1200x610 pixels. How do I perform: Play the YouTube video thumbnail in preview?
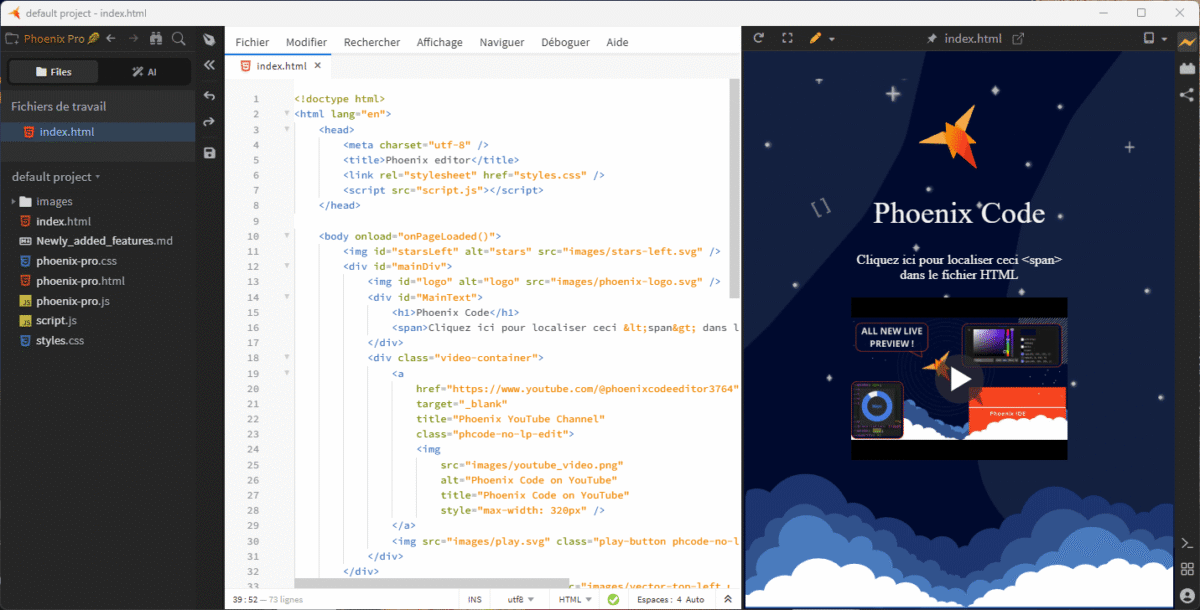point(959,378)
